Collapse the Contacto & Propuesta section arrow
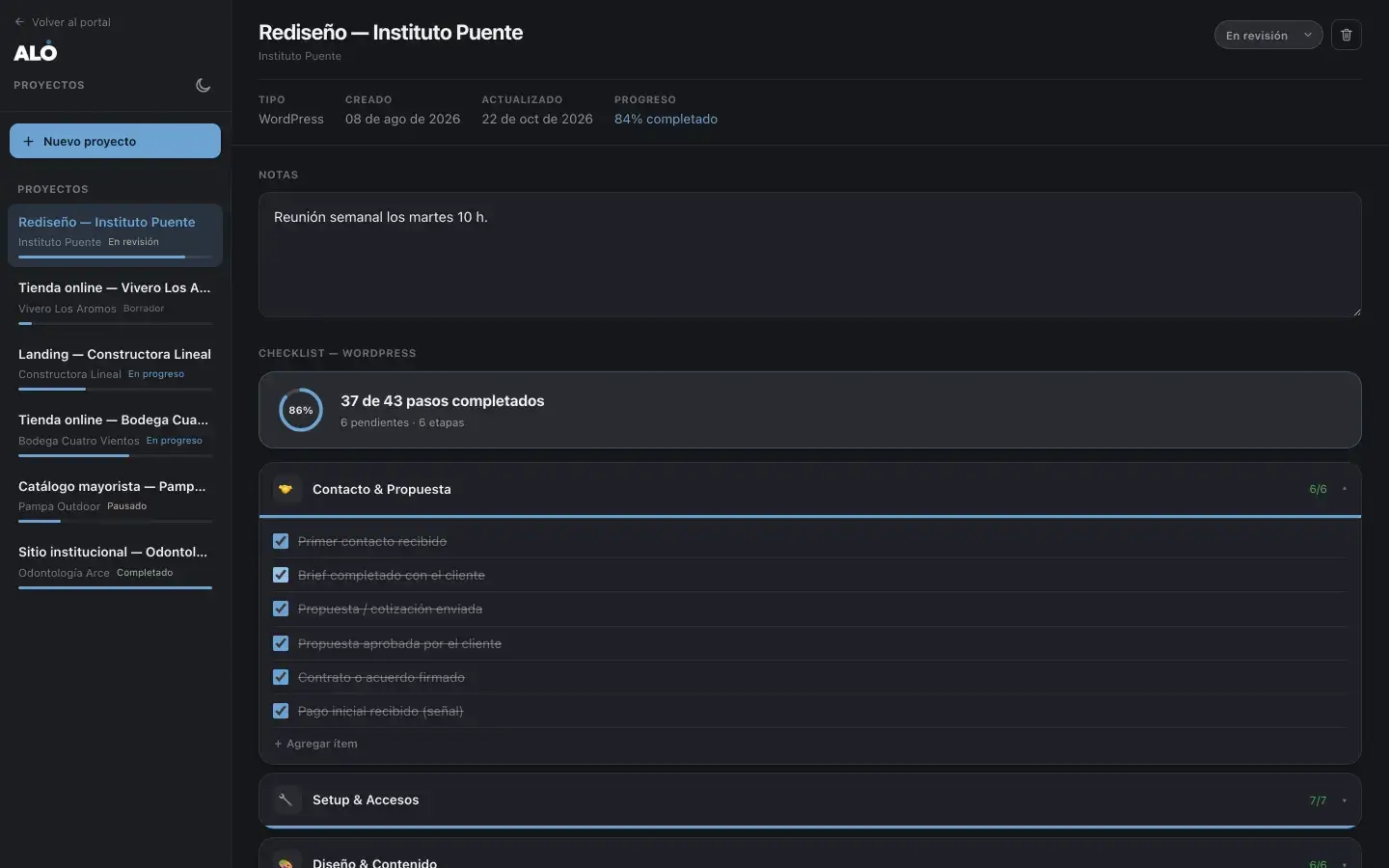 1345,489
